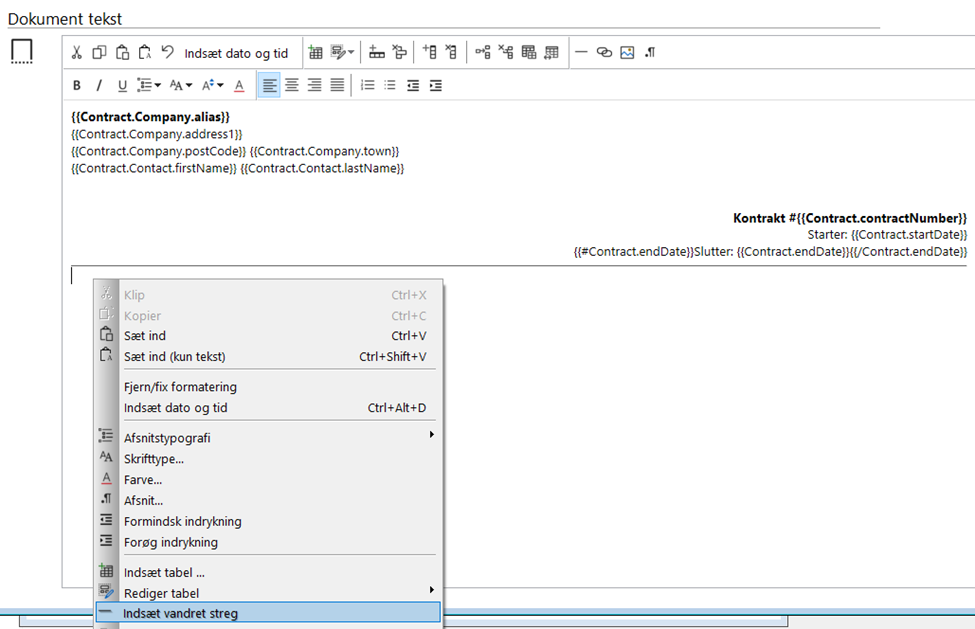Toggle bulleted list
The image size is (975, 629).
point(390,85)
